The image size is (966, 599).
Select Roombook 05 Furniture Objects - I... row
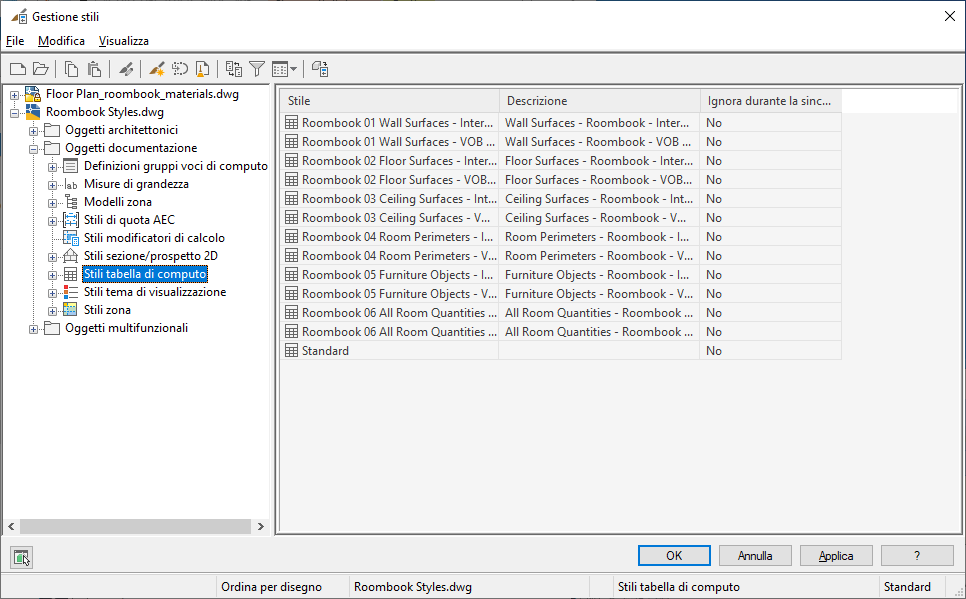point(561,275)
